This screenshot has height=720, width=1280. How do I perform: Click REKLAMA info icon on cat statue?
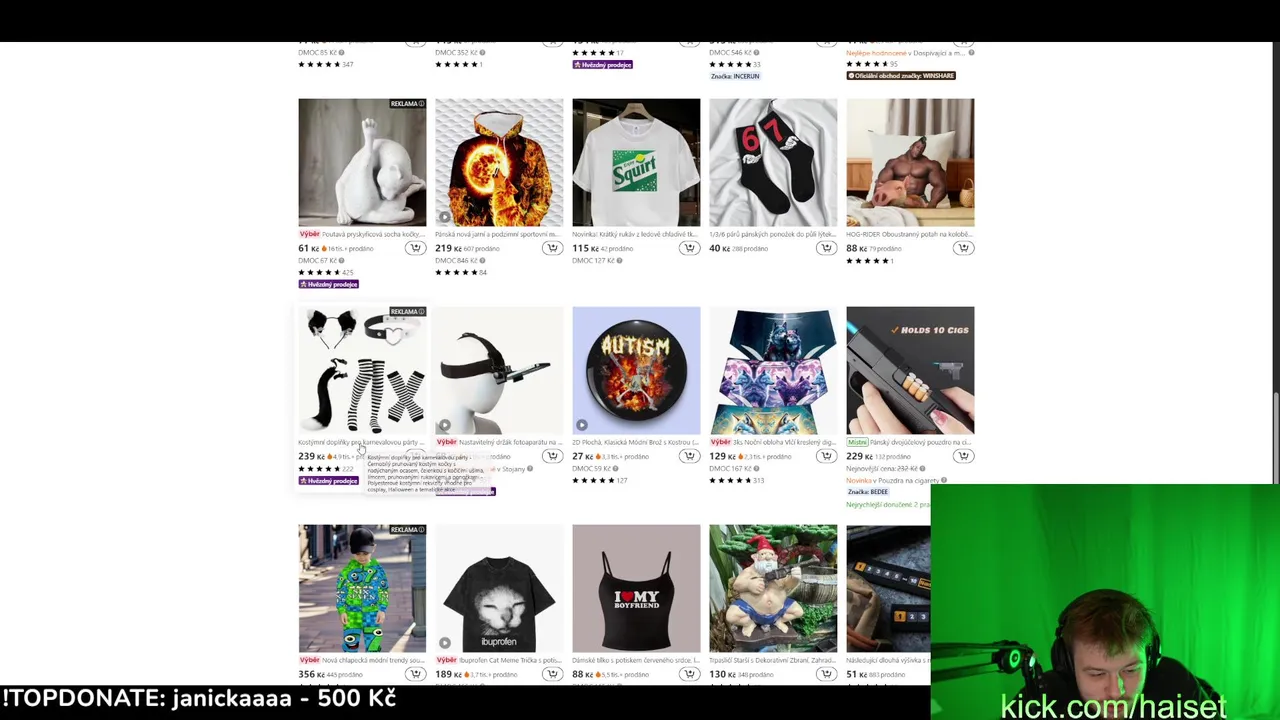pyautogui.click(x=421, y=104)
